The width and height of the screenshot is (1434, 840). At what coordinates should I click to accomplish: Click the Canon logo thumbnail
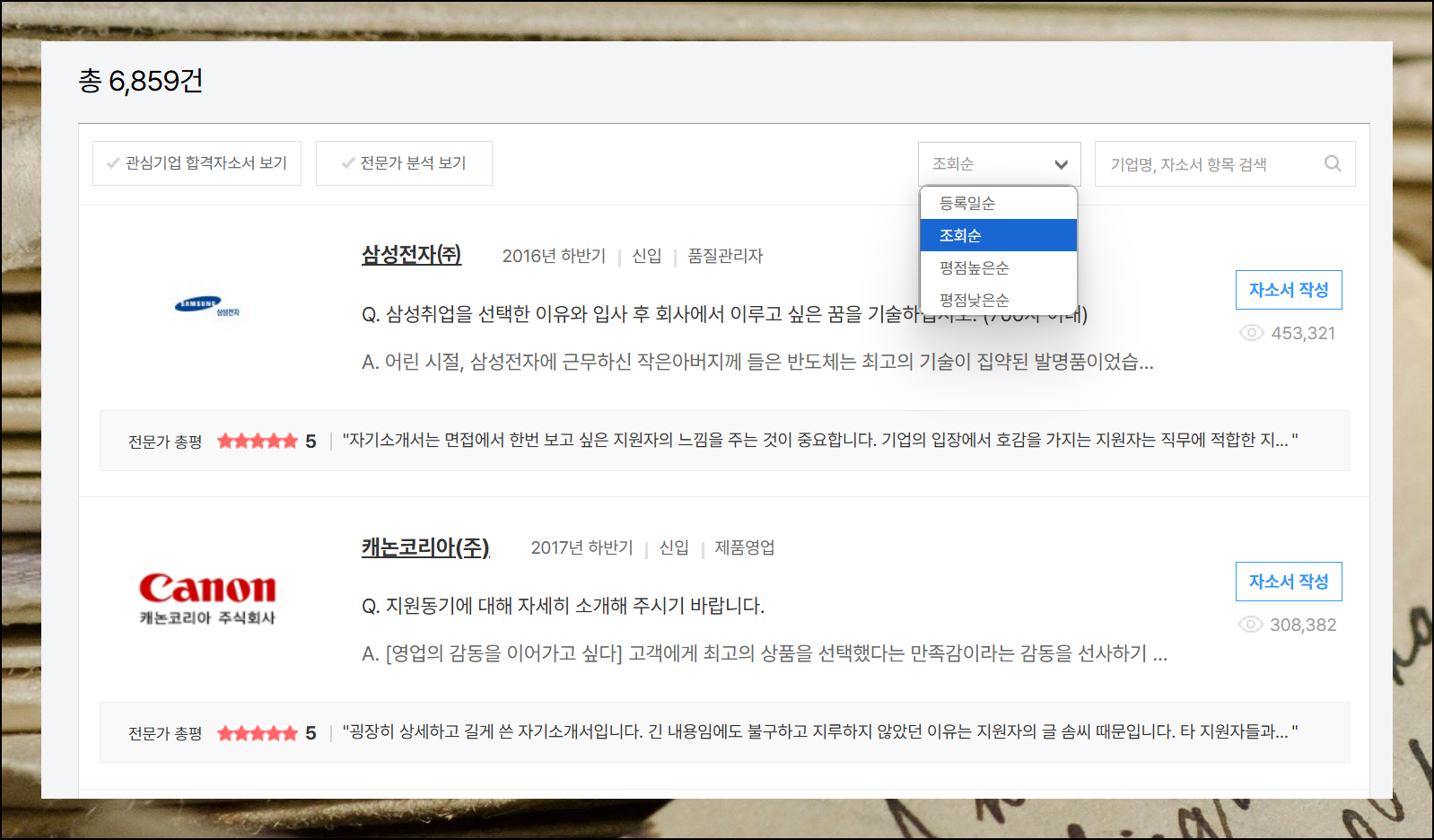click(x=207, y=599)
